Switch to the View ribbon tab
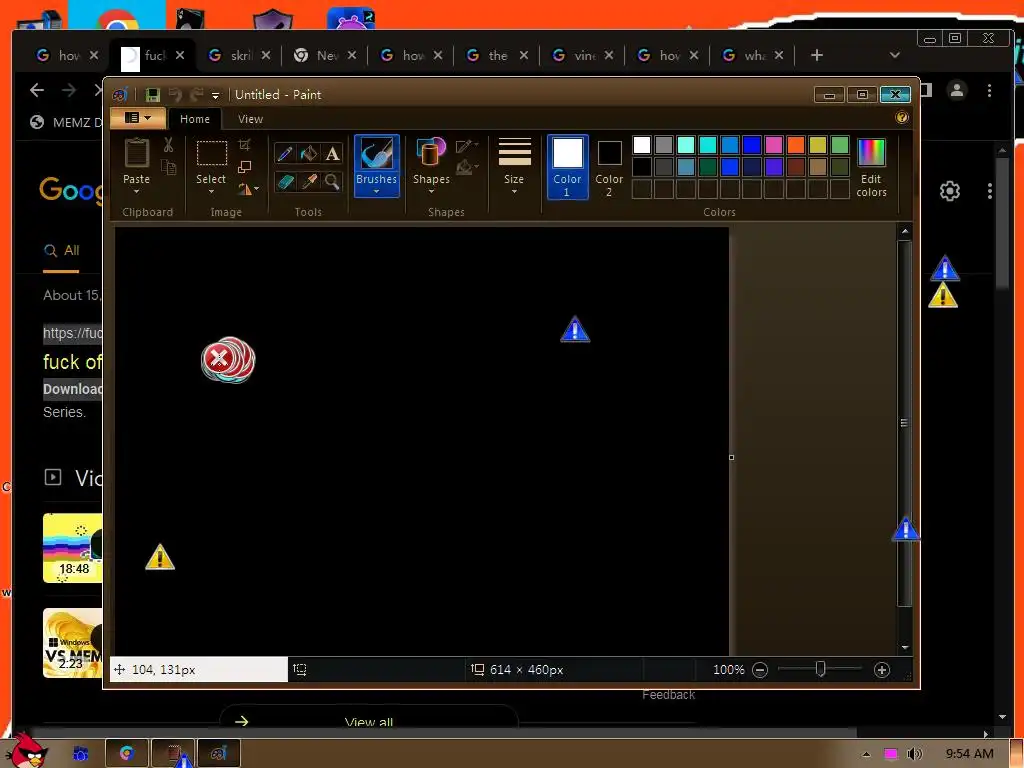Screen dimensions: 1024x768 (x=250, y=119)
